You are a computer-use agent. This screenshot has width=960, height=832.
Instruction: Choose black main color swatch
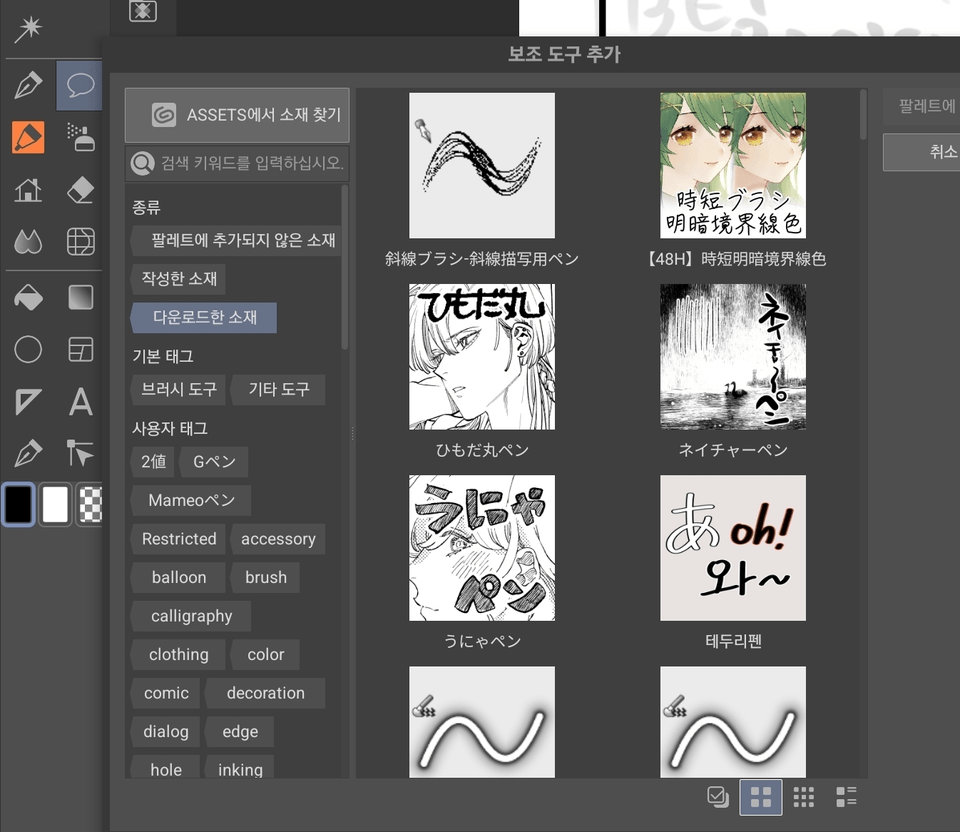(x=18, y=504)
